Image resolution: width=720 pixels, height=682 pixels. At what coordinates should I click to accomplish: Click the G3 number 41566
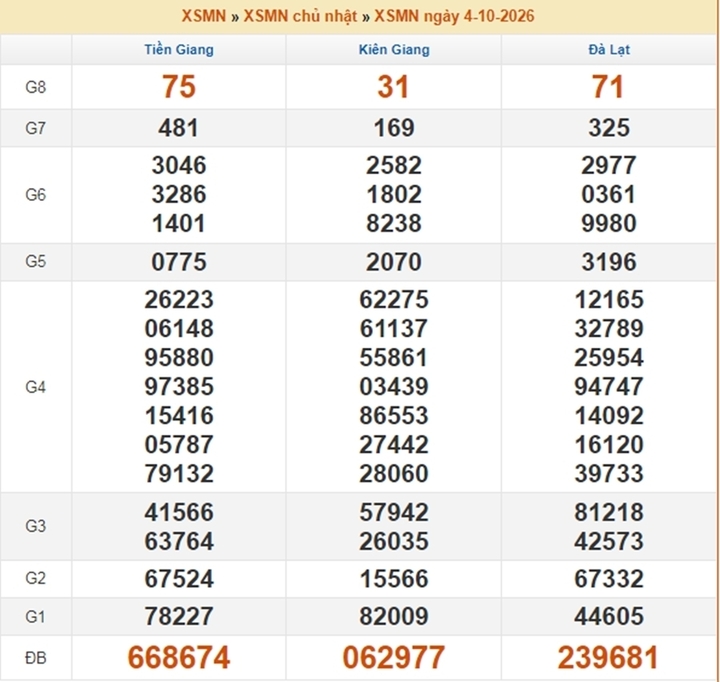coord(179,512)
